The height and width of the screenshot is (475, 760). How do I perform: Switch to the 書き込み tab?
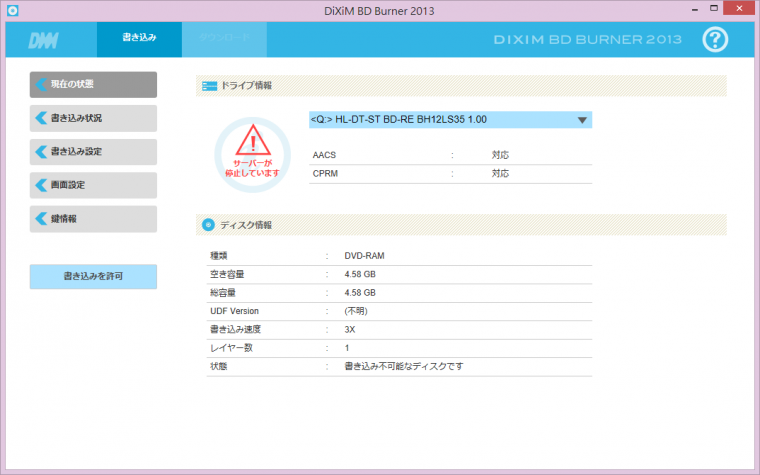[x=140, y=39]
